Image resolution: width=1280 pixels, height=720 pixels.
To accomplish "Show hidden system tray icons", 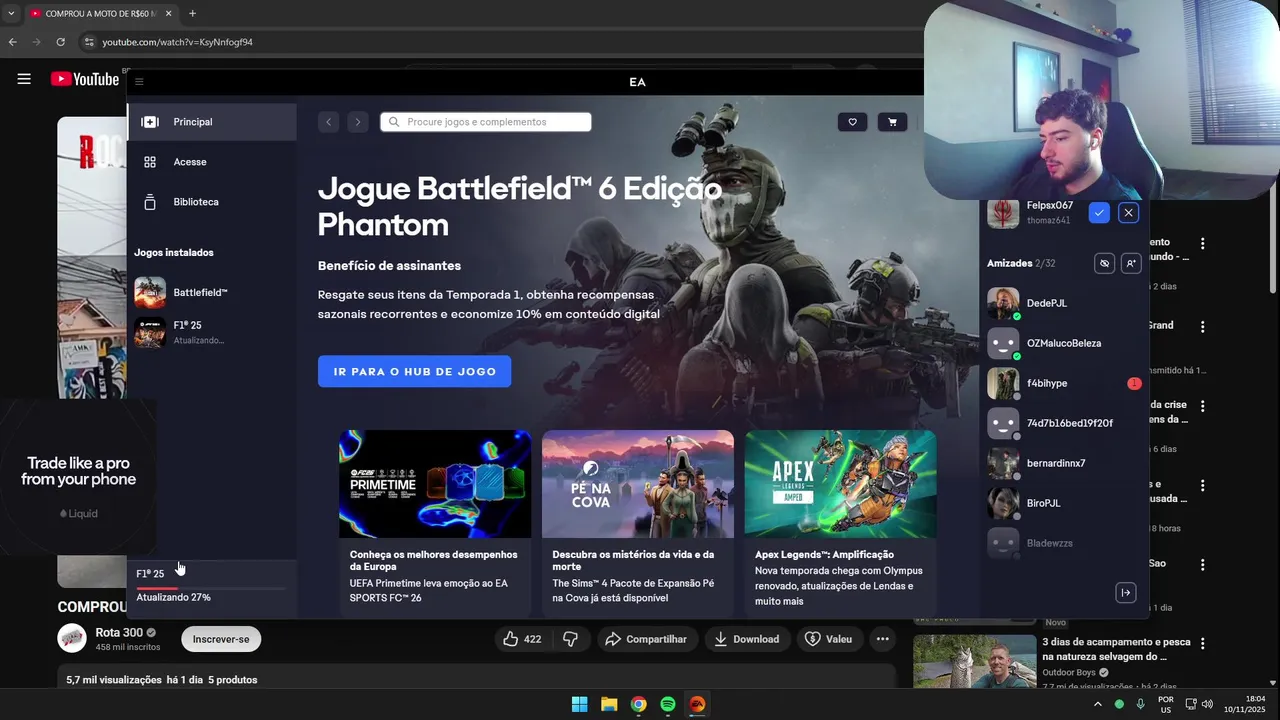I will pyautogui.click(x=1097, y=704).
